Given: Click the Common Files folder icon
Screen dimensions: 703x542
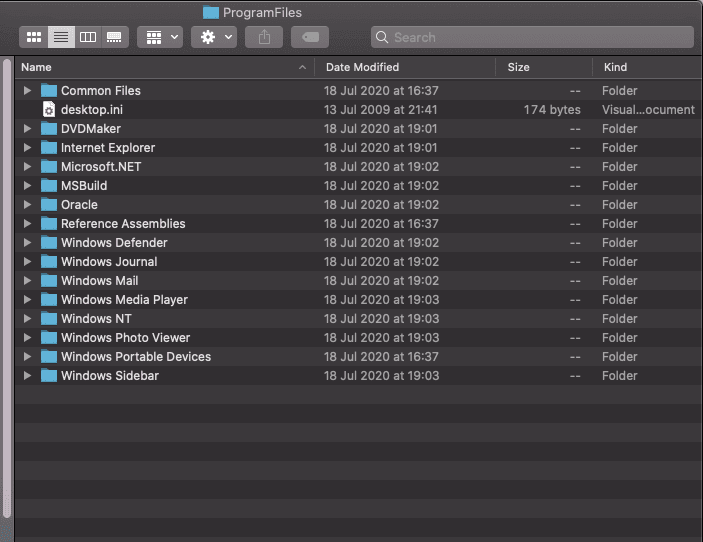Looking at the screenshot, I should point(49,91).
